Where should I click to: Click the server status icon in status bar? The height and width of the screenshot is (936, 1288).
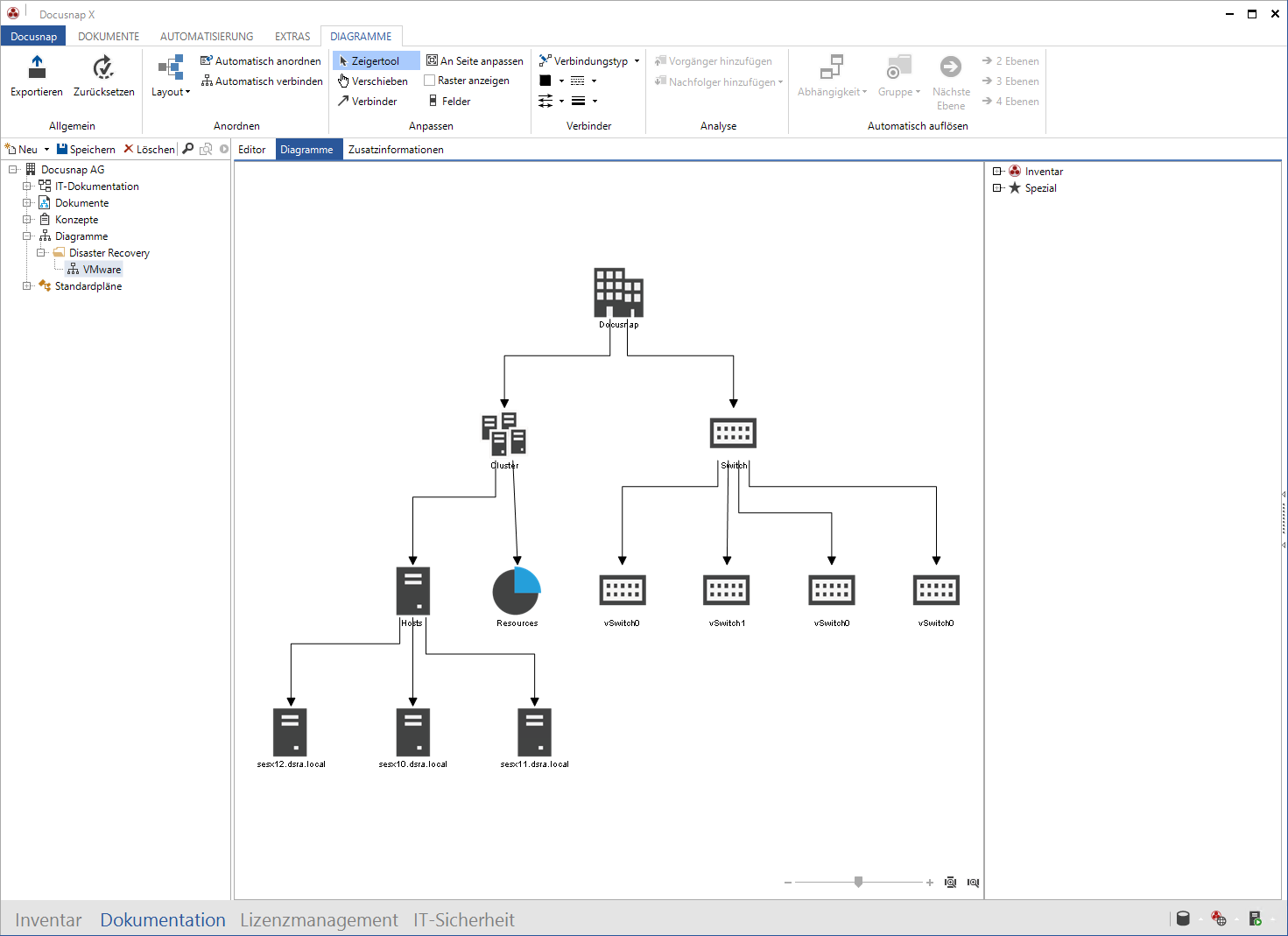pos(1255,918)
